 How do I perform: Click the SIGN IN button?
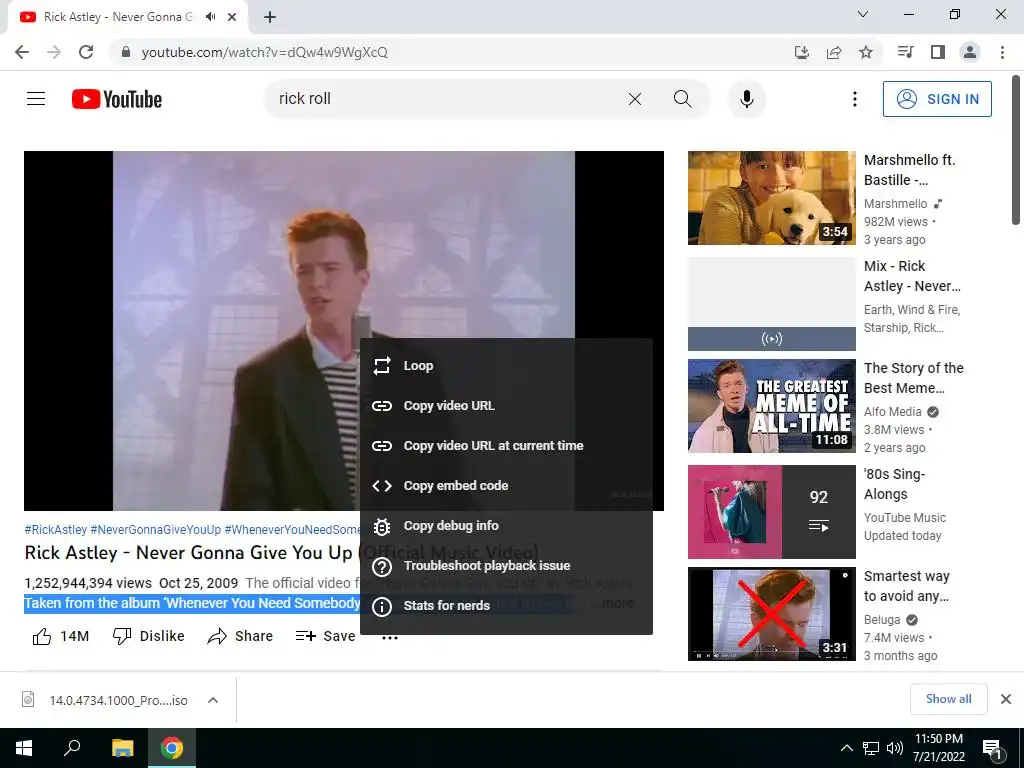[937, 99]
